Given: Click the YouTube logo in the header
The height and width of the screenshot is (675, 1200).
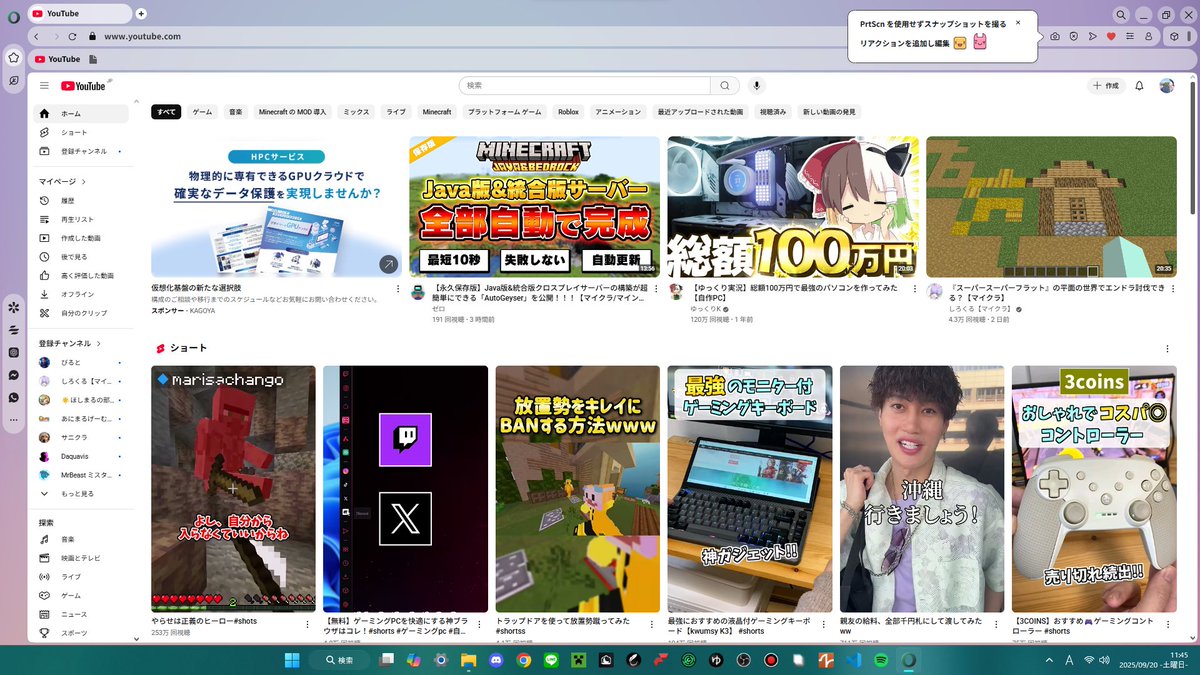Looking at the screenshot, I should pyautogui.click(x=83, y=86).
